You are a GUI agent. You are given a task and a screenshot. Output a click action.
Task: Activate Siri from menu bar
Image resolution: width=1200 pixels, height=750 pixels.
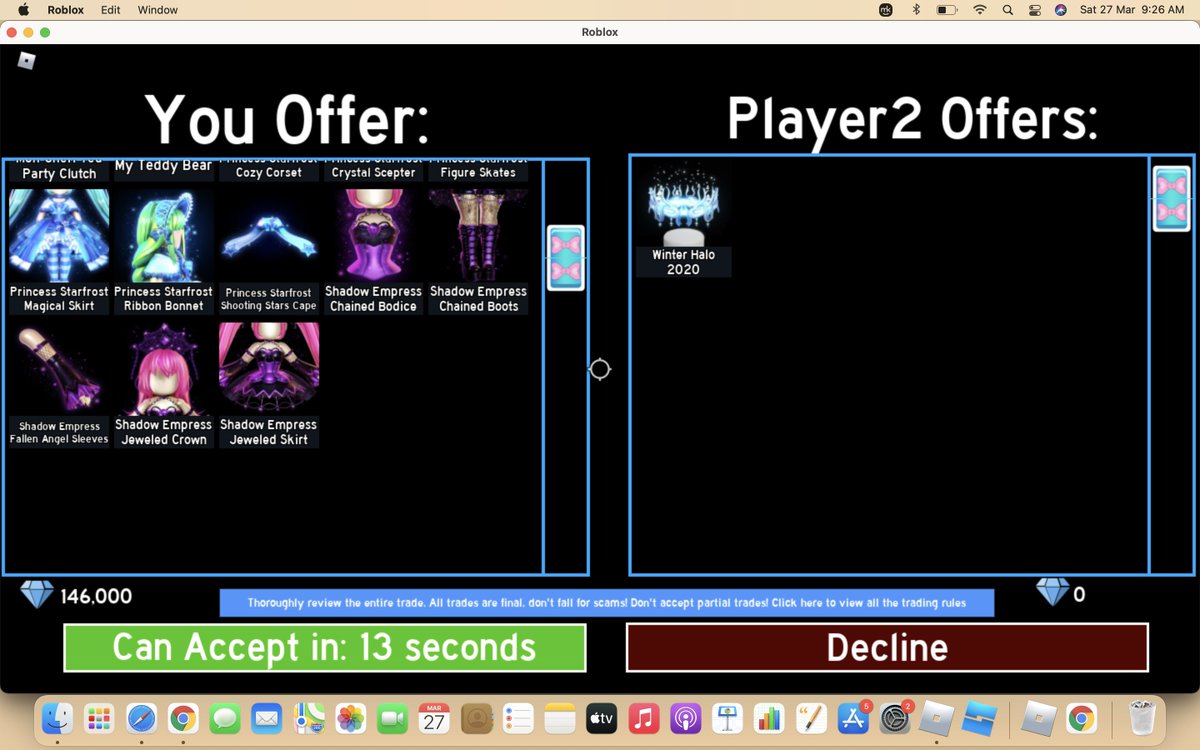pyautogui.click(x=1060, y=10)
